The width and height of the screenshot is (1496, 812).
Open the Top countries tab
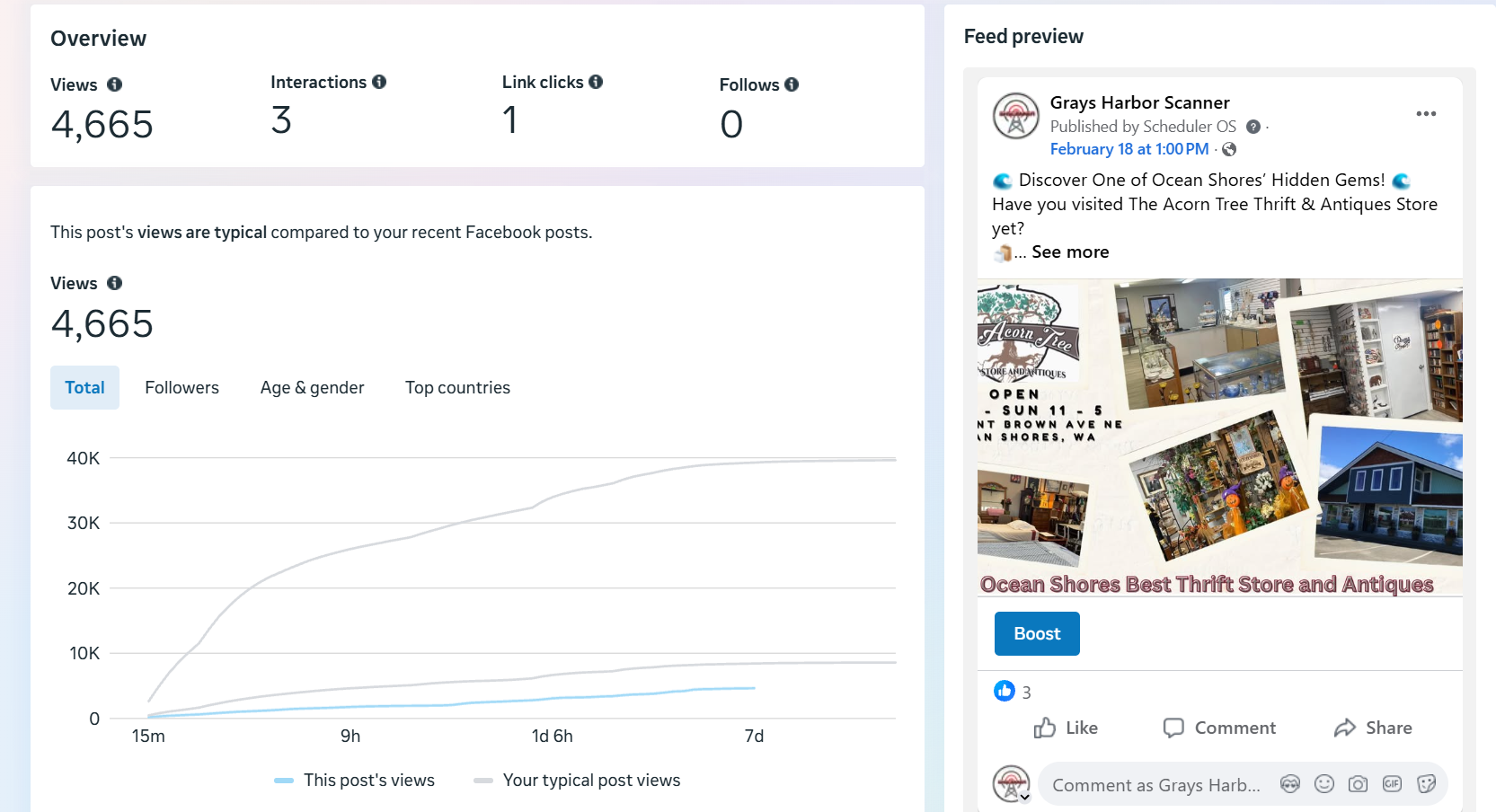(457, 387)
